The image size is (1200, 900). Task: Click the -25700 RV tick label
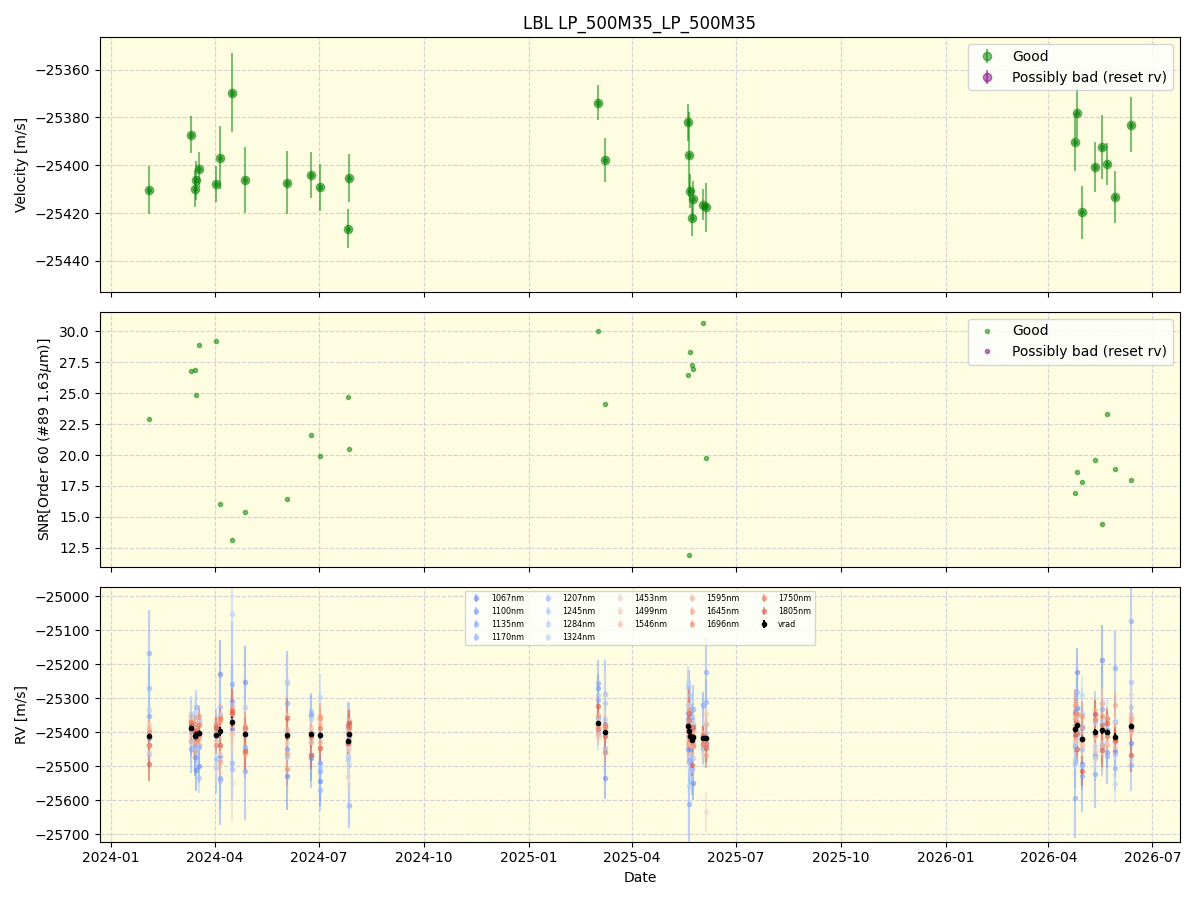[64, 835]
